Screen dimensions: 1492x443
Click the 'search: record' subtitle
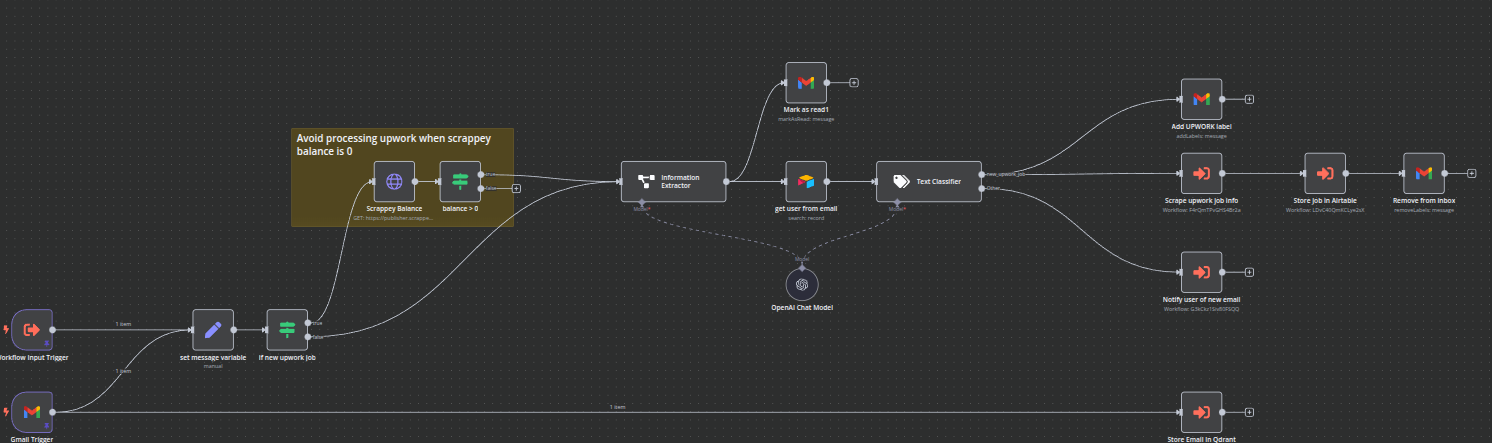click(x=806, y=217)
